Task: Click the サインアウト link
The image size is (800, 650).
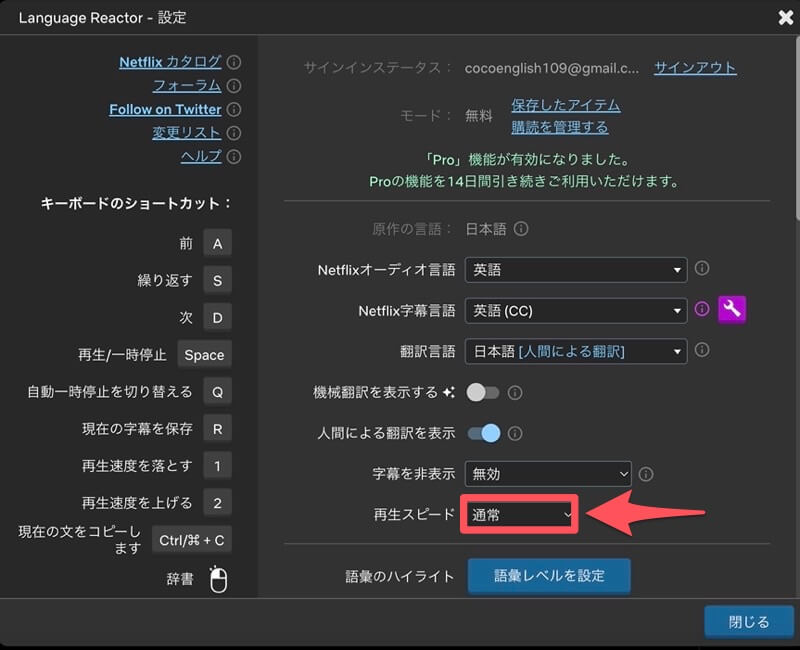Action: 695,68
